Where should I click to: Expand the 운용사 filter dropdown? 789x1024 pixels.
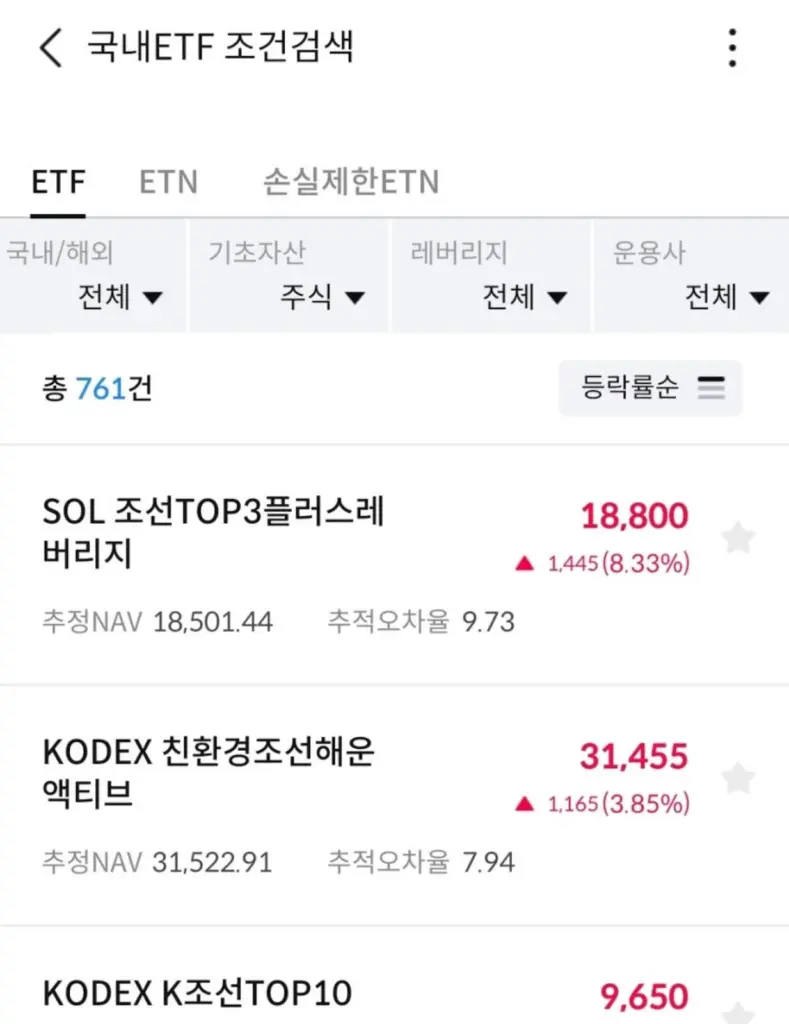692,276
